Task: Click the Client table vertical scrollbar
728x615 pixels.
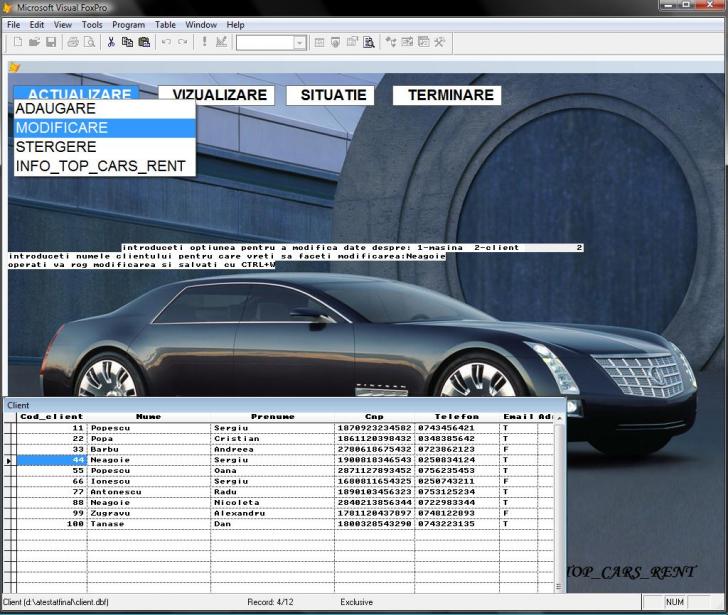Action: click(559, 503)
